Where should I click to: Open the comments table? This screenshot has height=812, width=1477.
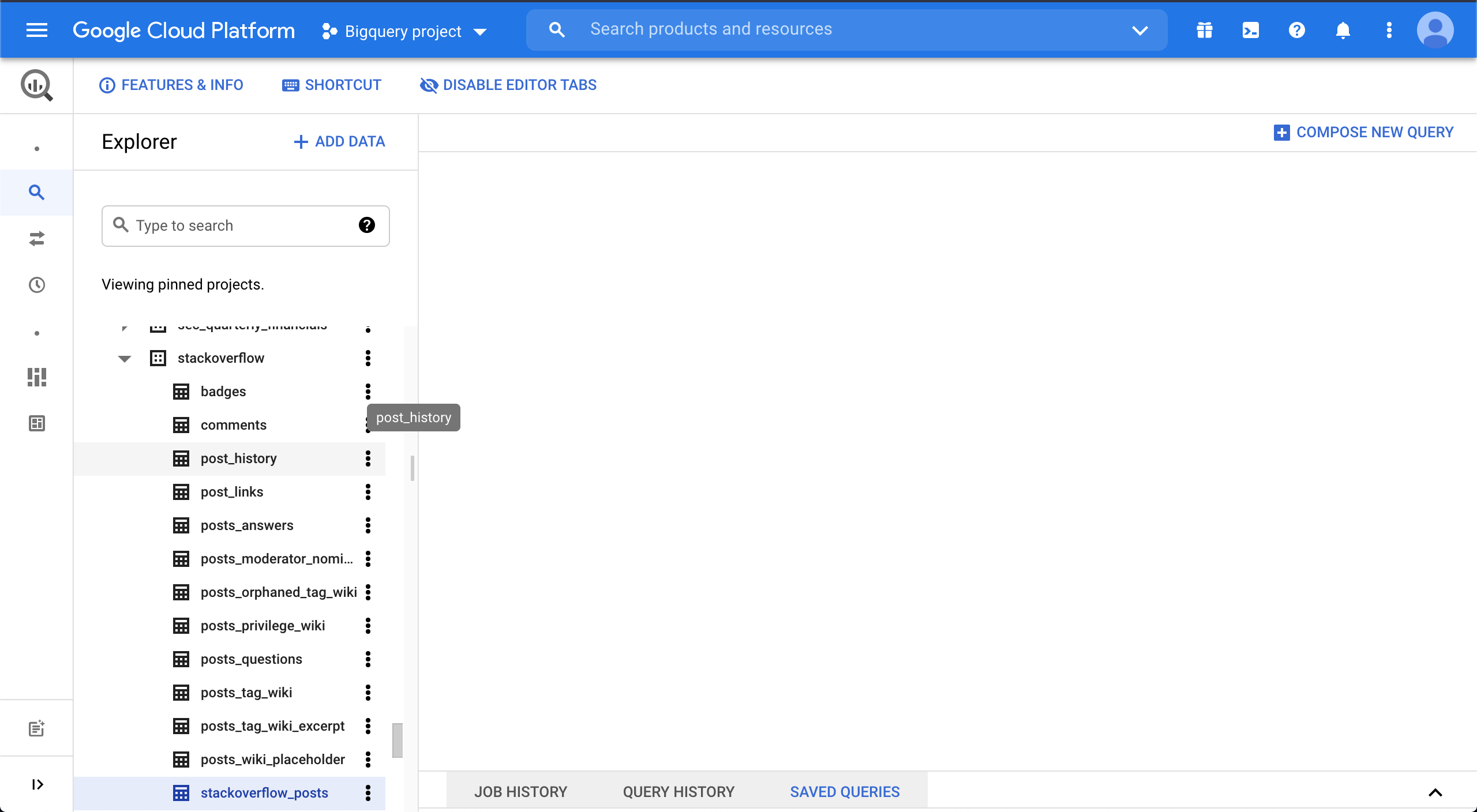tap(234, 425)
